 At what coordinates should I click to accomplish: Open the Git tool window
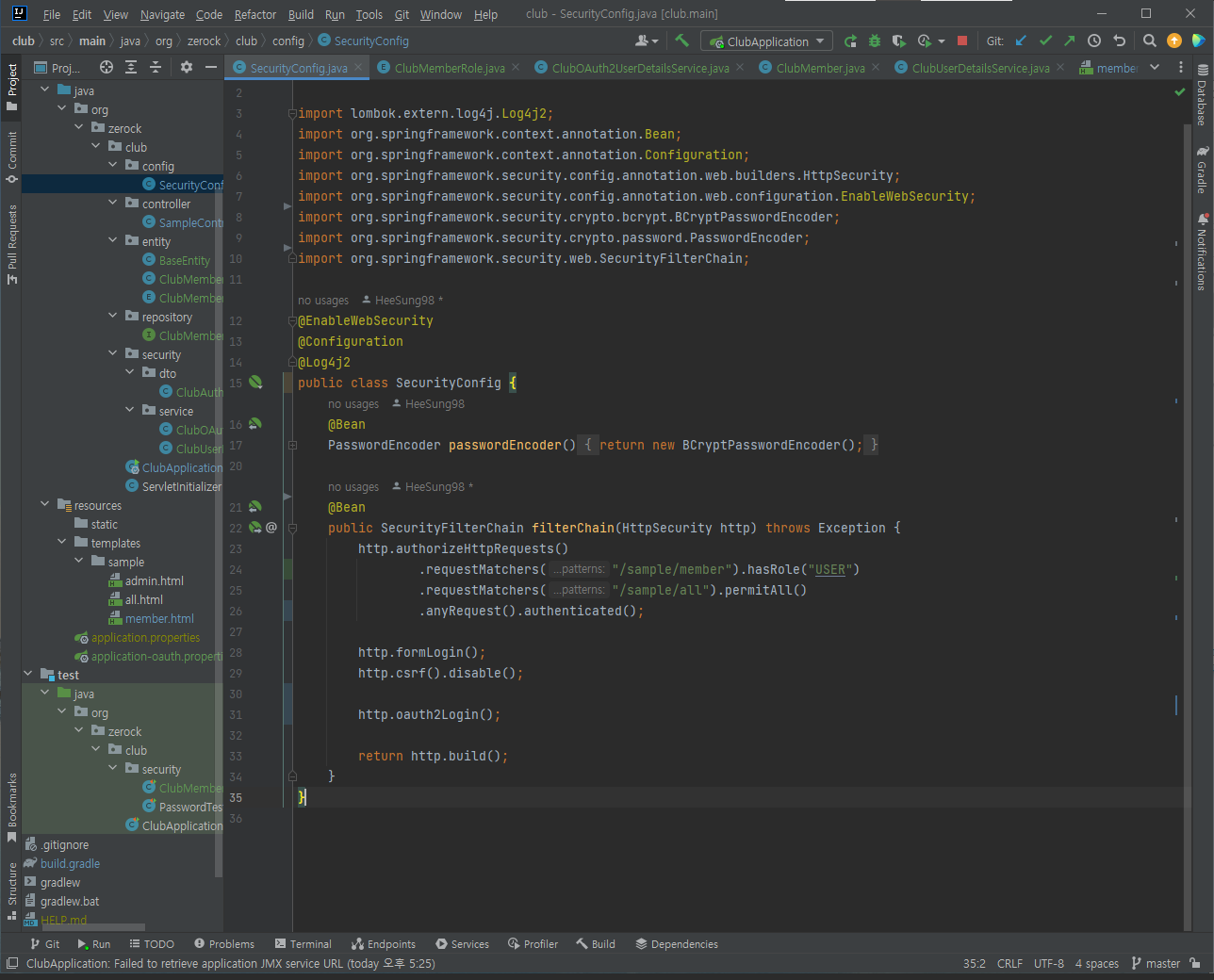tap(44, 943)
